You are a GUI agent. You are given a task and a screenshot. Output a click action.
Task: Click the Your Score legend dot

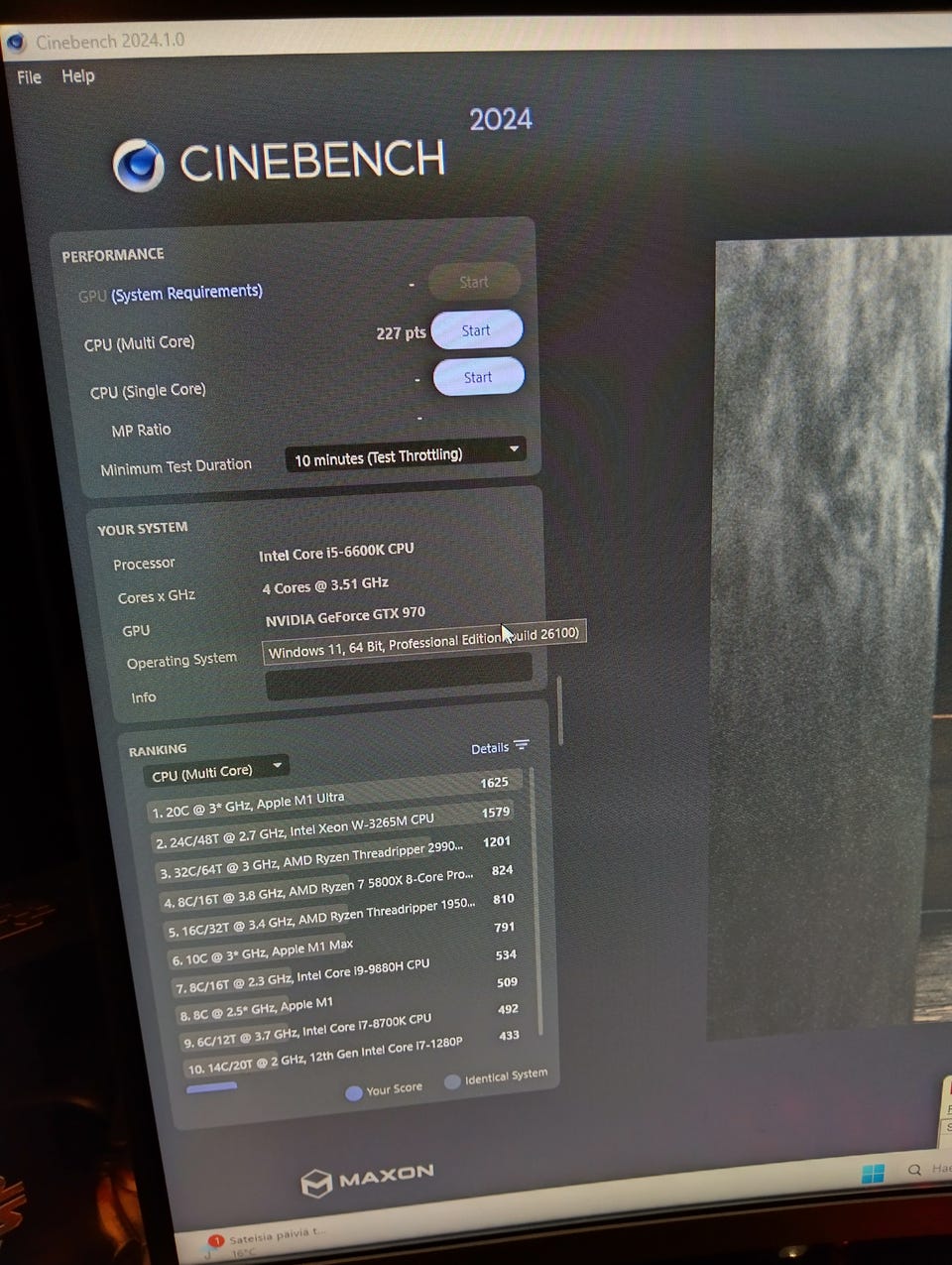pyautogui.click(x=353, y=1092)
